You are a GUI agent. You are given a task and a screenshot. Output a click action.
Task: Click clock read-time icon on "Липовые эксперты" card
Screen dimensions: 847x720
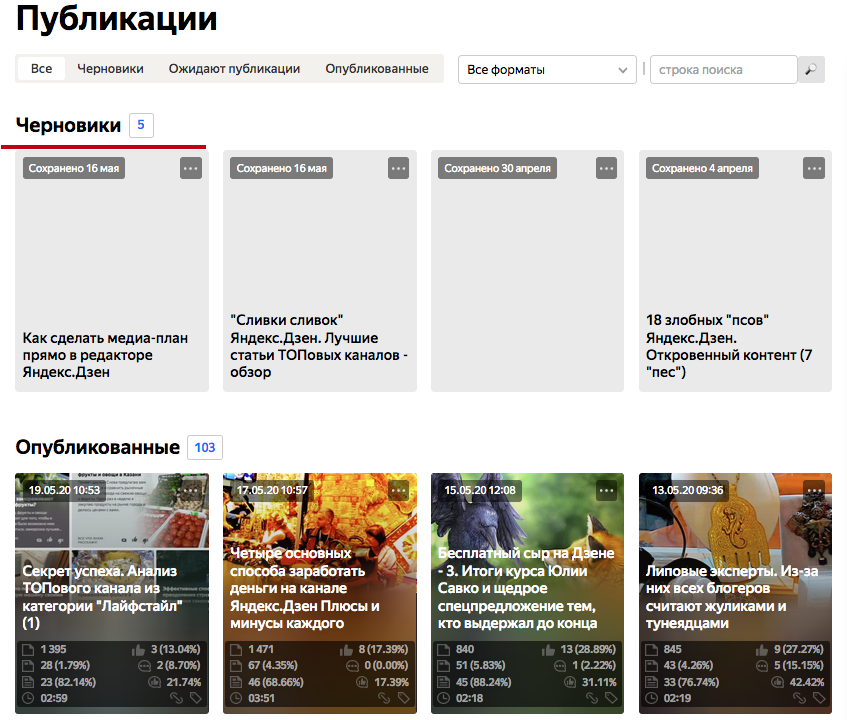[x=651, y=698]
